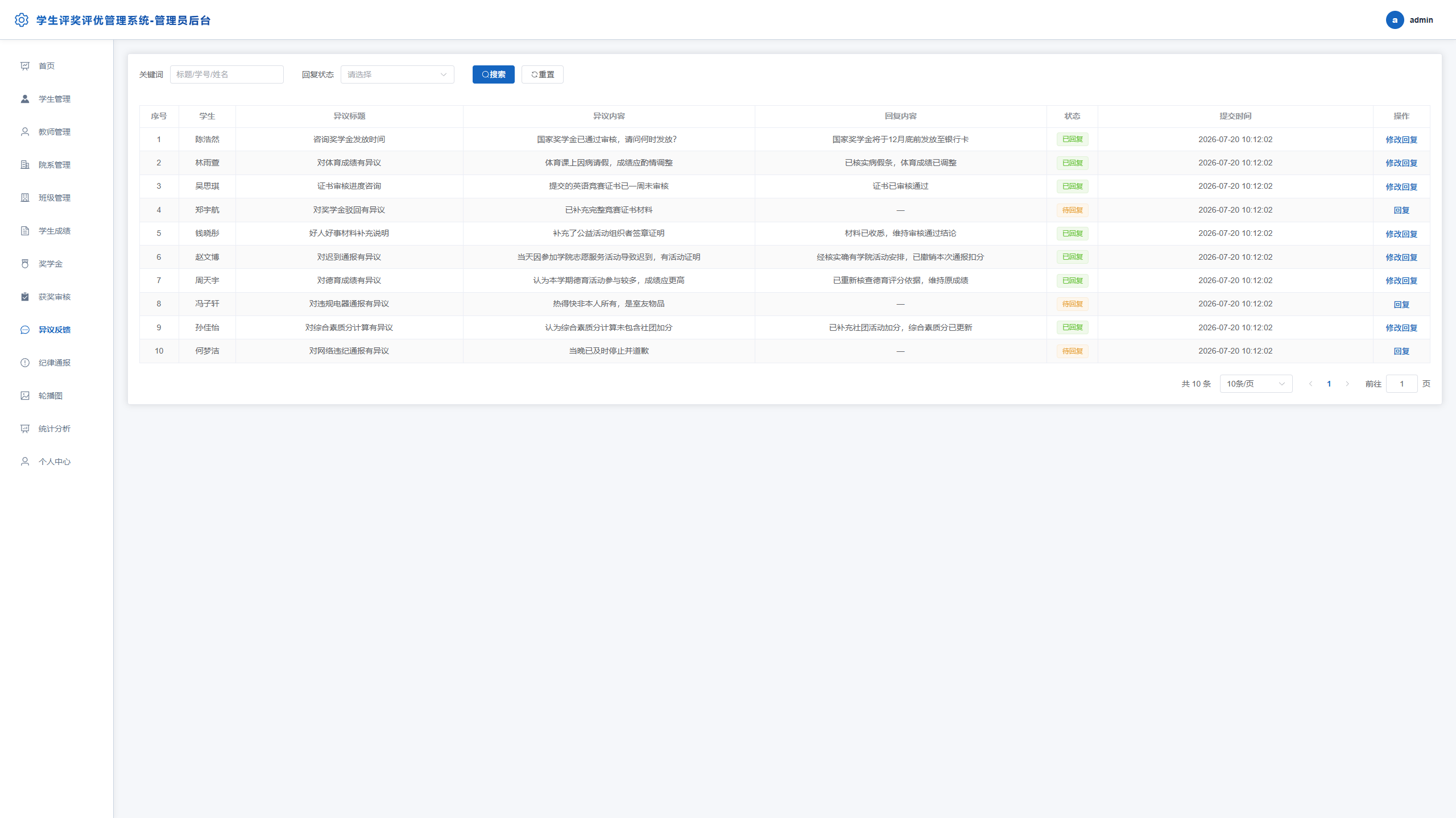Open the 10条/页 page size dropdown
The image size is (1456, 818).
coord(1256,384)
